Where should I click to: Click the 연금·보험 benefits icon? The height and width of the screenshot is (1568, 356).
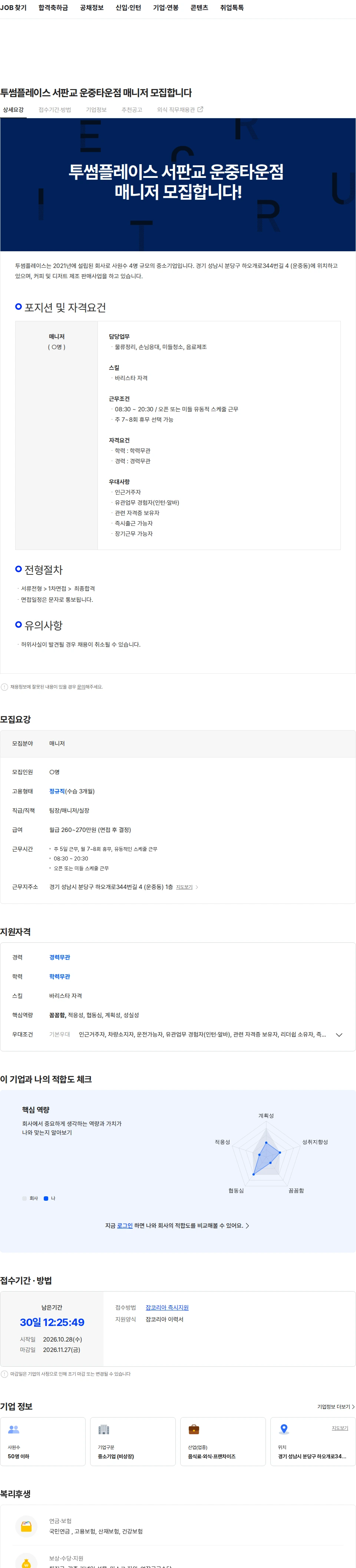tap(26, 1526)
